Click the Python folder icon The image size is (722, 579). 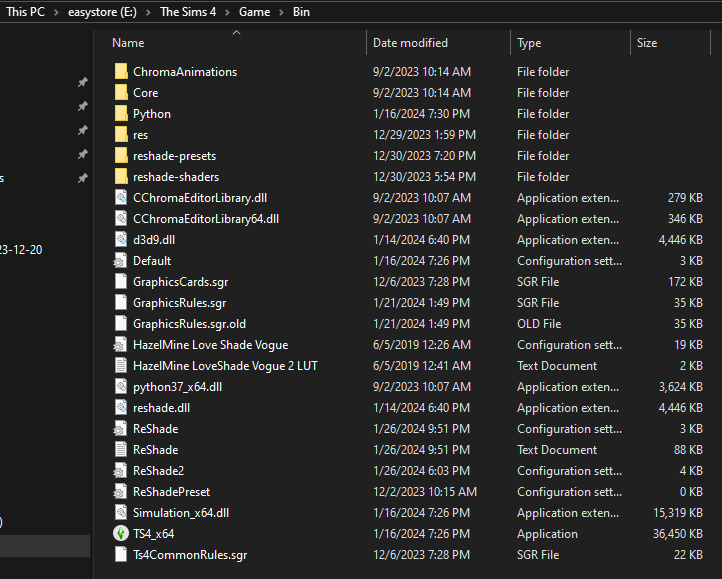coord(121,114)
